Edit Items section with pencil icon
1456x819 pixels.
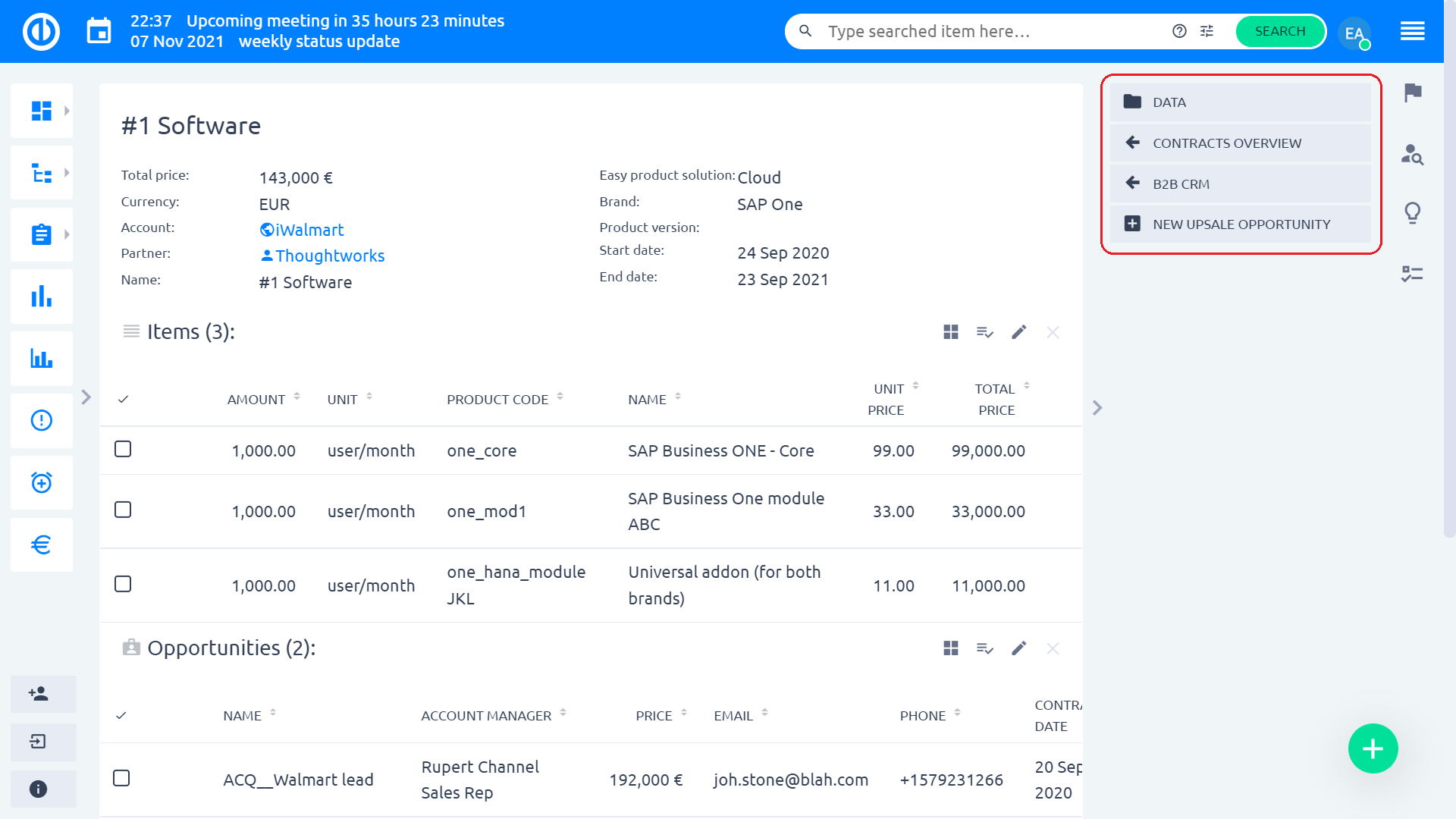[x=1019, y=332]
